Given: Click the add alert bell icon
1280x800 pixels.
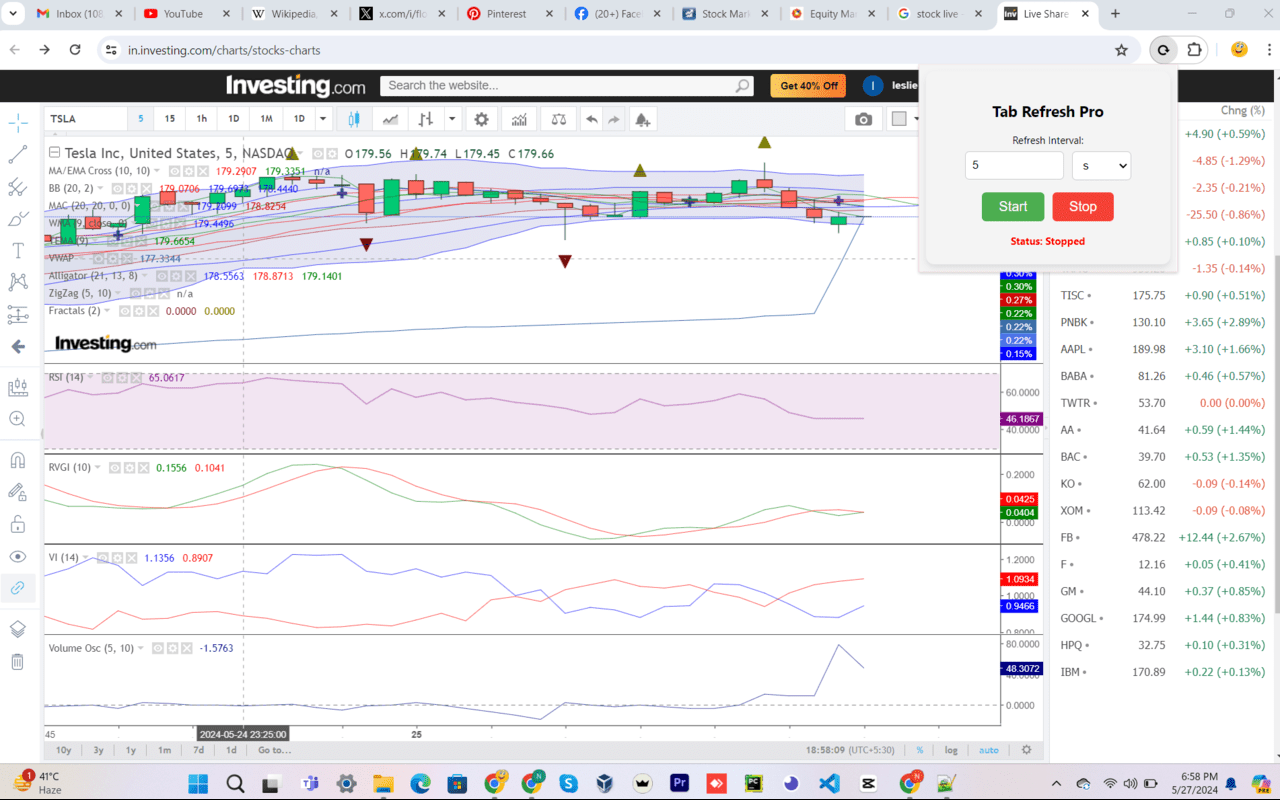Looking at the screenshot, I should (642, 119).
